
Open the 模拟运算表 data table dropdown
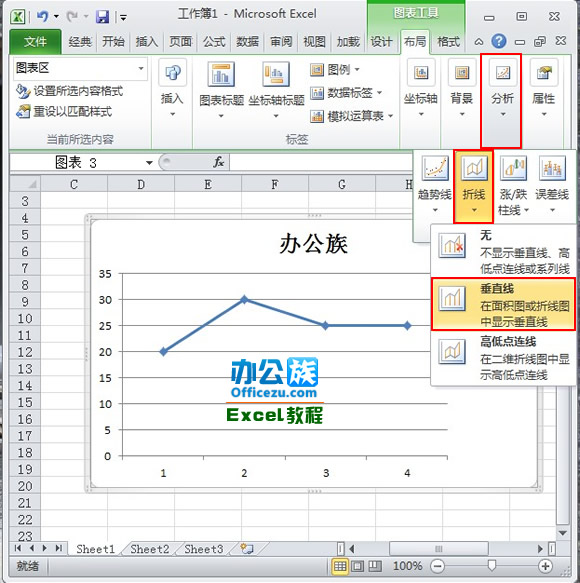click(352, 116)
